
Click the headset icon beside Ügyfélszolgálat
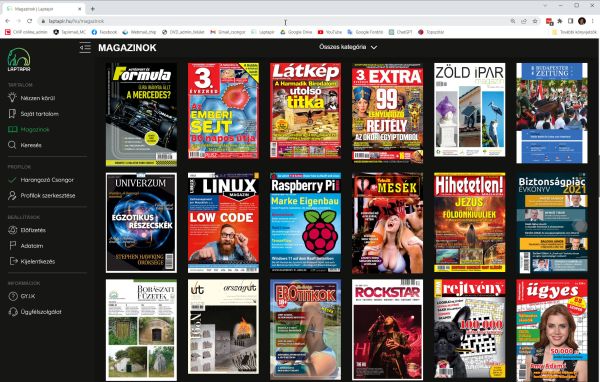pos(13,312)
